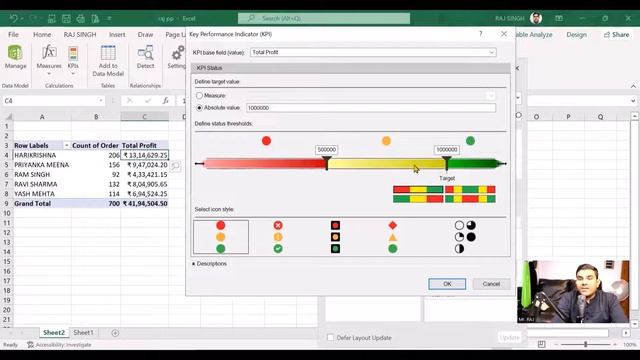Open the Row Labels filter dropdown

(66, 145)
